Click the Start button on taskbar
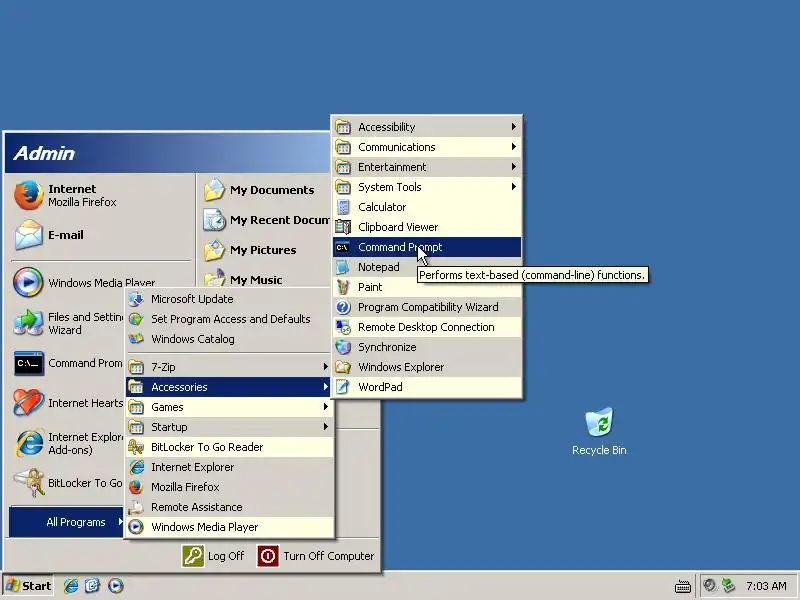This screenshot has height=600, width=800. point(28,586)
